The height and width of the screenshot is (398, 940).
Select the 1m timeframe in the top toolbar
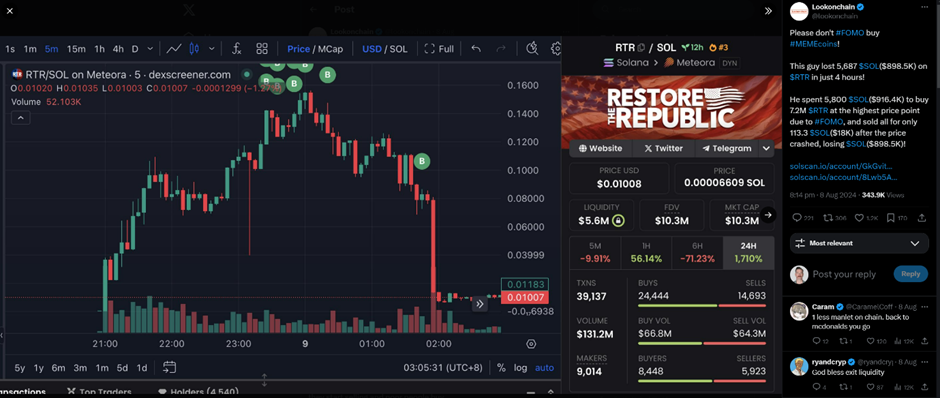30,49
